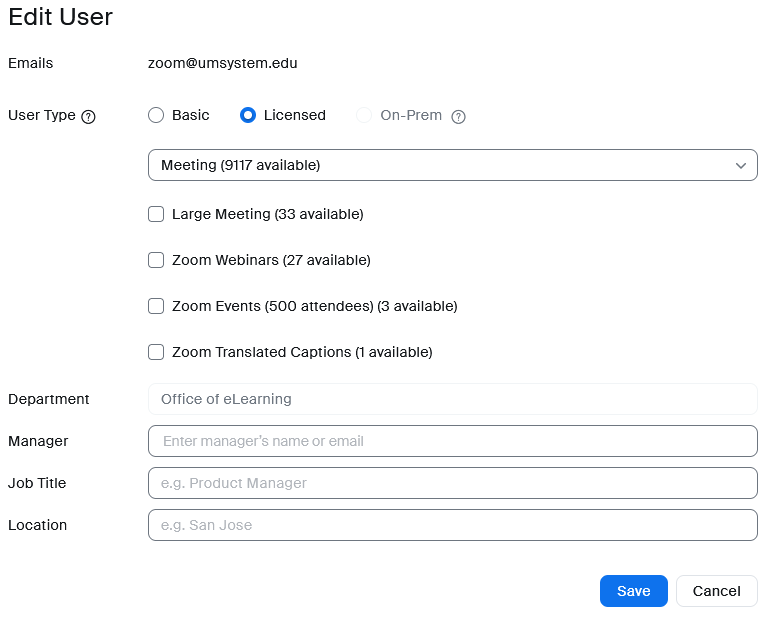Image resolution: width=775 pixels, height=627 pixels.
Task: Select the Basic user type
Action: 156,115
